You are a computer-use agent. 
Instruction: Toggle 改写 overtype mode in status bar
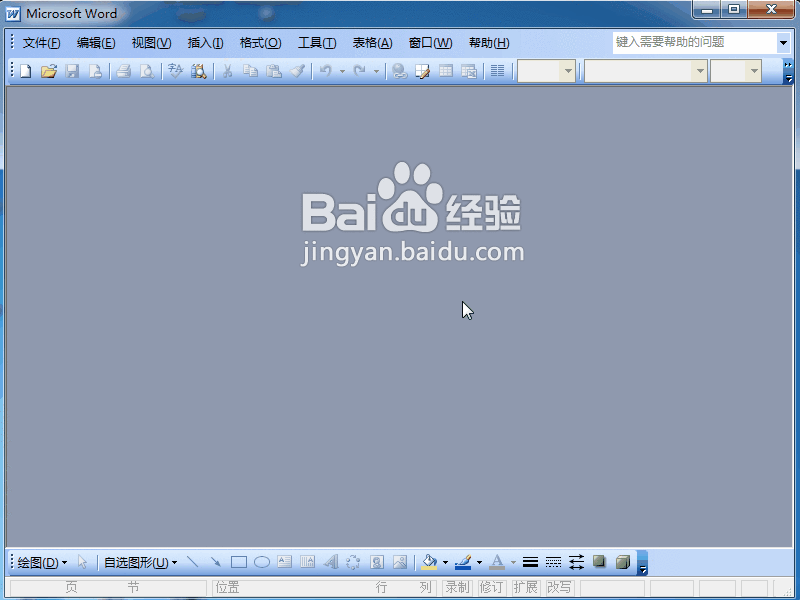tap(560, 588)
